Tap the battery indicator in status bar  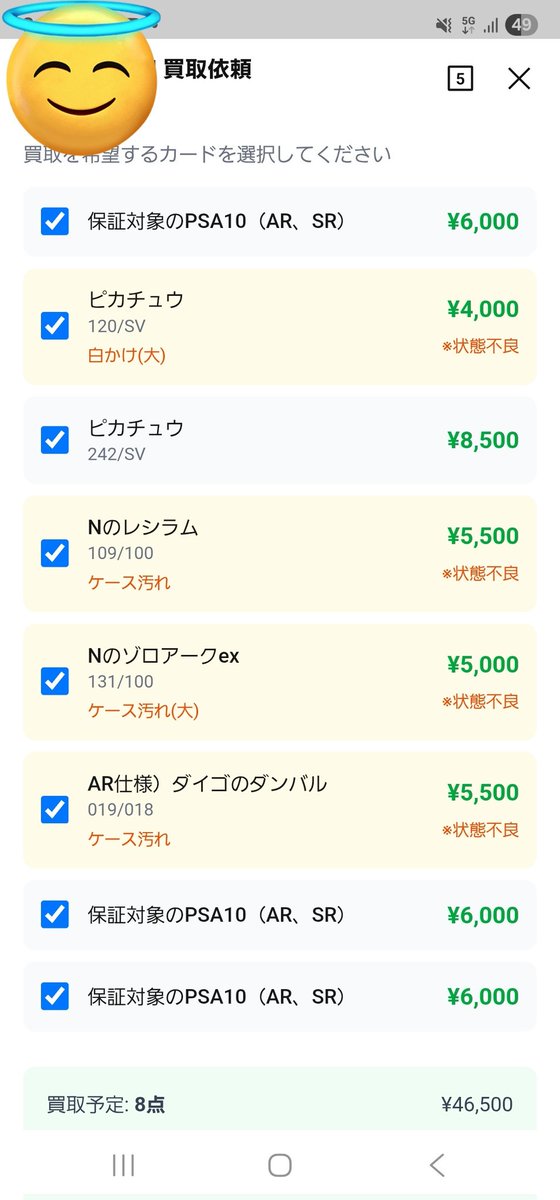520,25
